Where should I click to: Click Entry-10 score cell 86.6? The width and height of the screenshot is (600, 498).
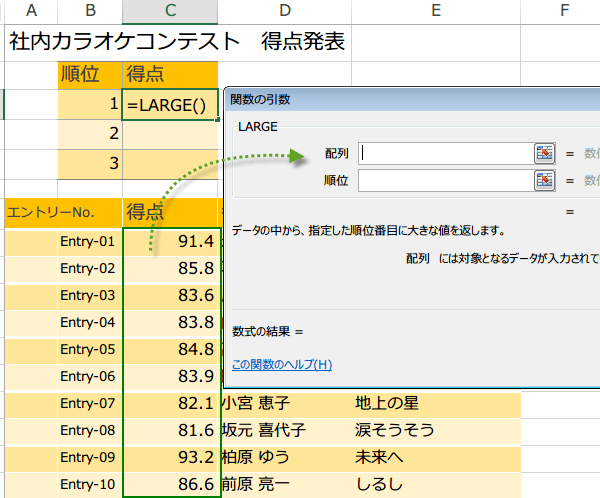pyautogui.click(x=170, y=484)
